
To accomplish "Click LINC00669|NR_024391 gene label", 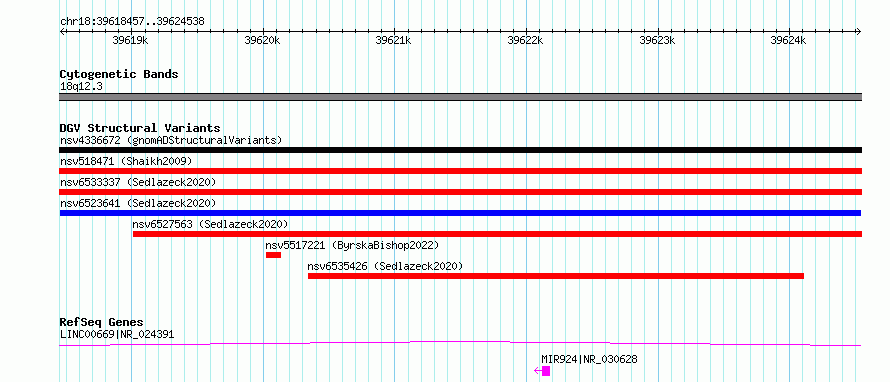I will pos(117,335).
